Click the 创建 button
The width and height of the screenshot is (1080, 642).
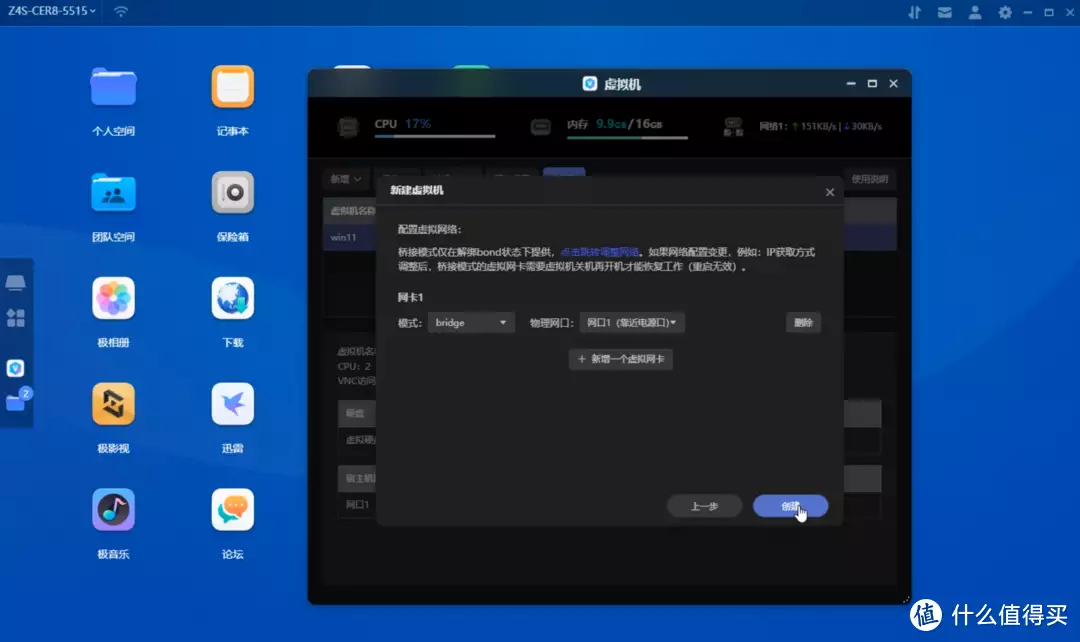coord(791,506)
